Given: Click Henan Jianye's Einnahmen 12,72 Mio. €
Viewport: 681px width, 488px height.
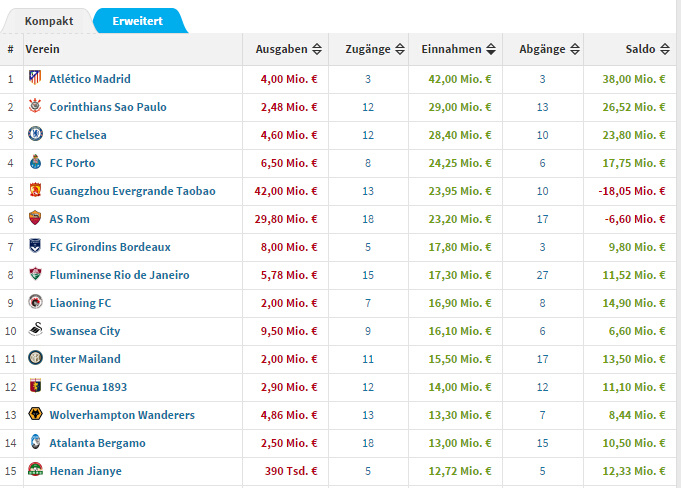Looking at the screenshot, I should point(460,471).
